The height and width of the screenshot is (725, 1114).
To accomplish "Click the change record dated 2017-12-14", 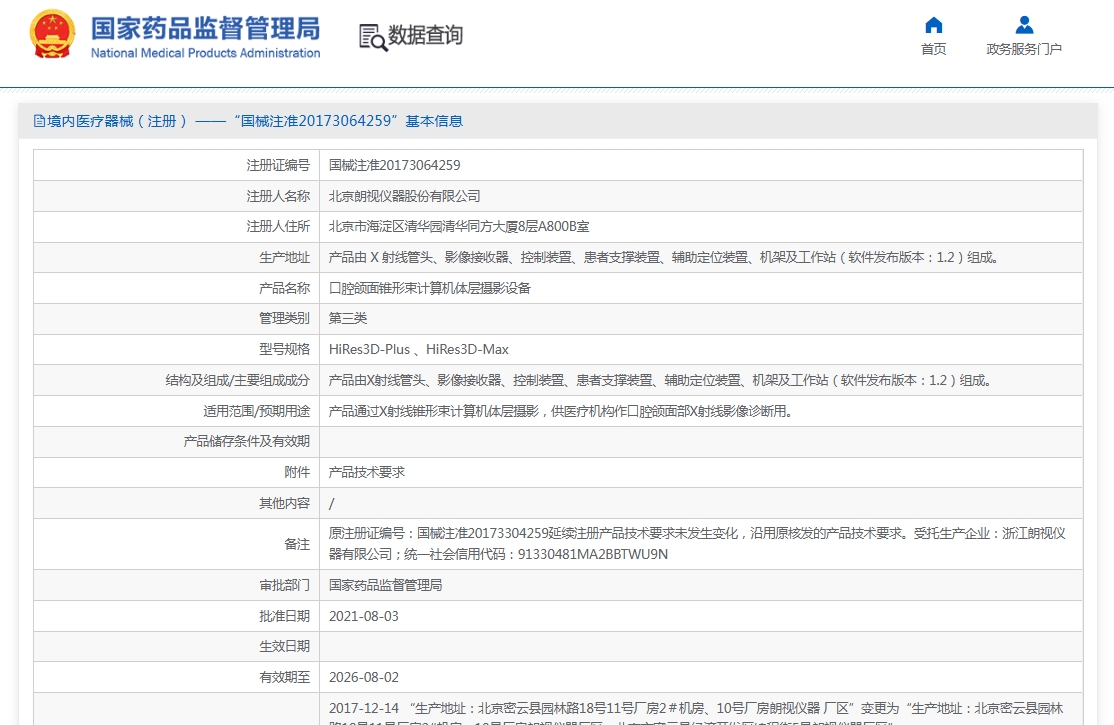I will pos(696,713).
